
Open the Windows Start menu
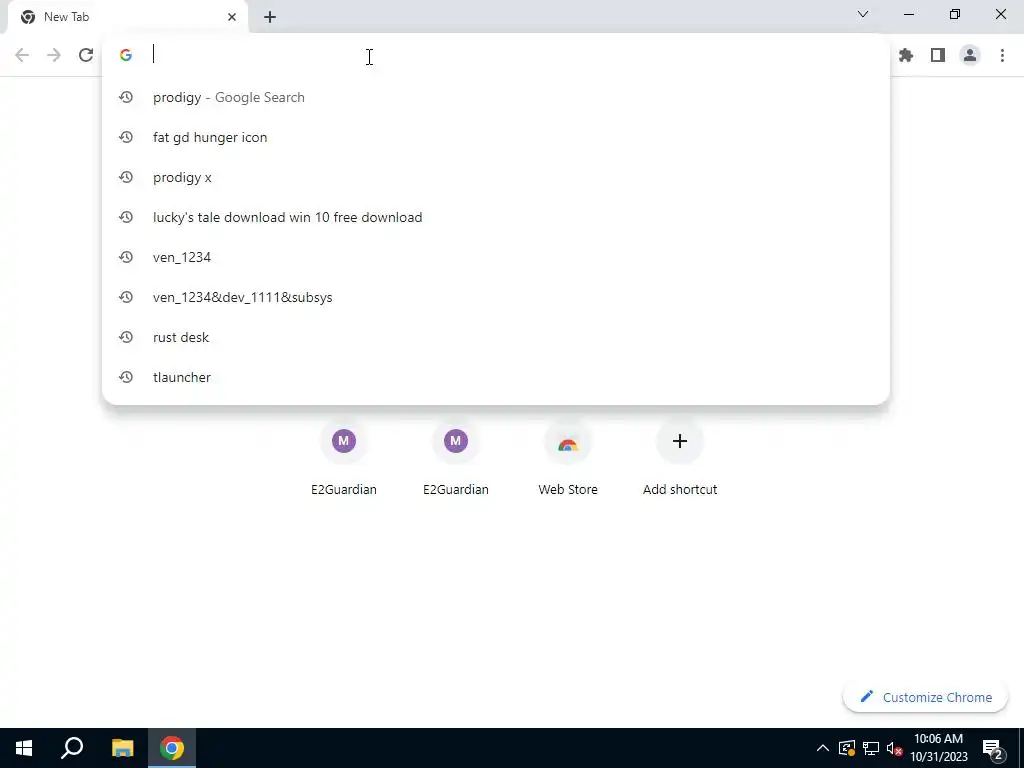tap(24, 748)
